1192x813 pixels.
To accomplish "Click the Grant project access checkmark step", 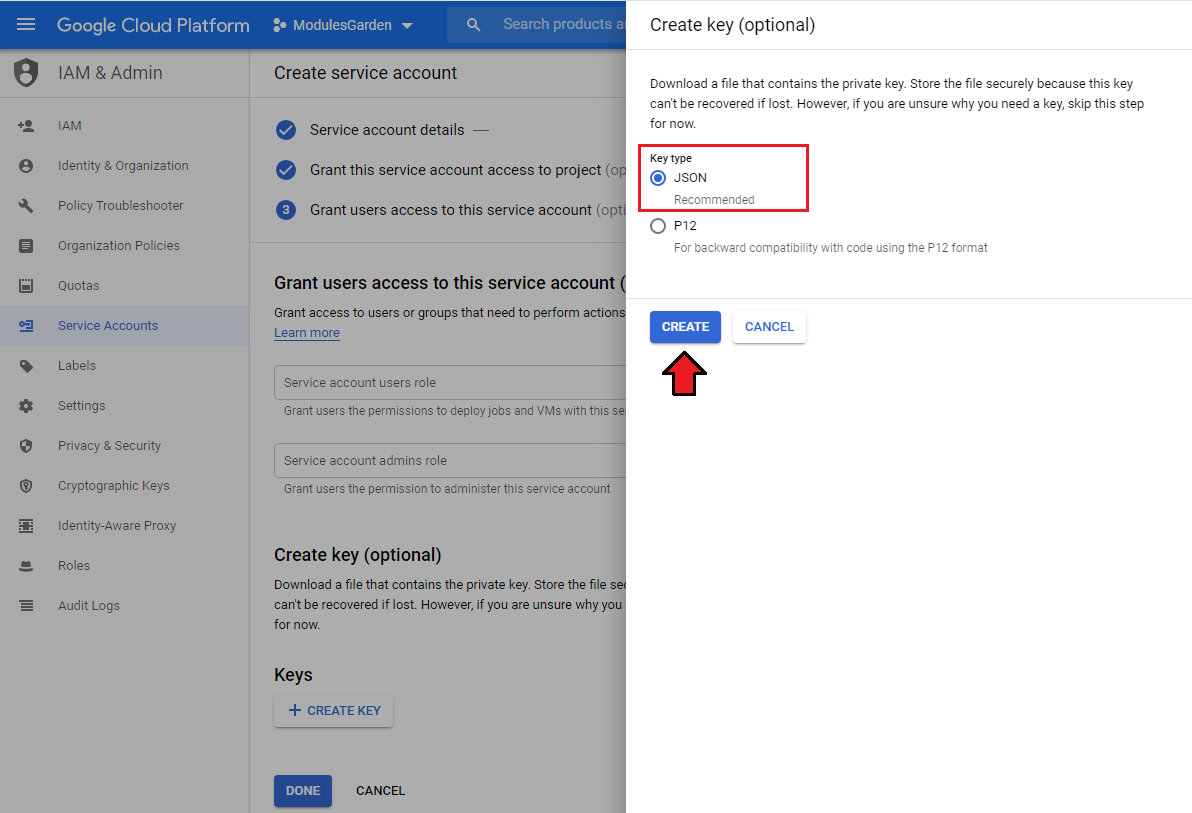I will tap(286, 170).
